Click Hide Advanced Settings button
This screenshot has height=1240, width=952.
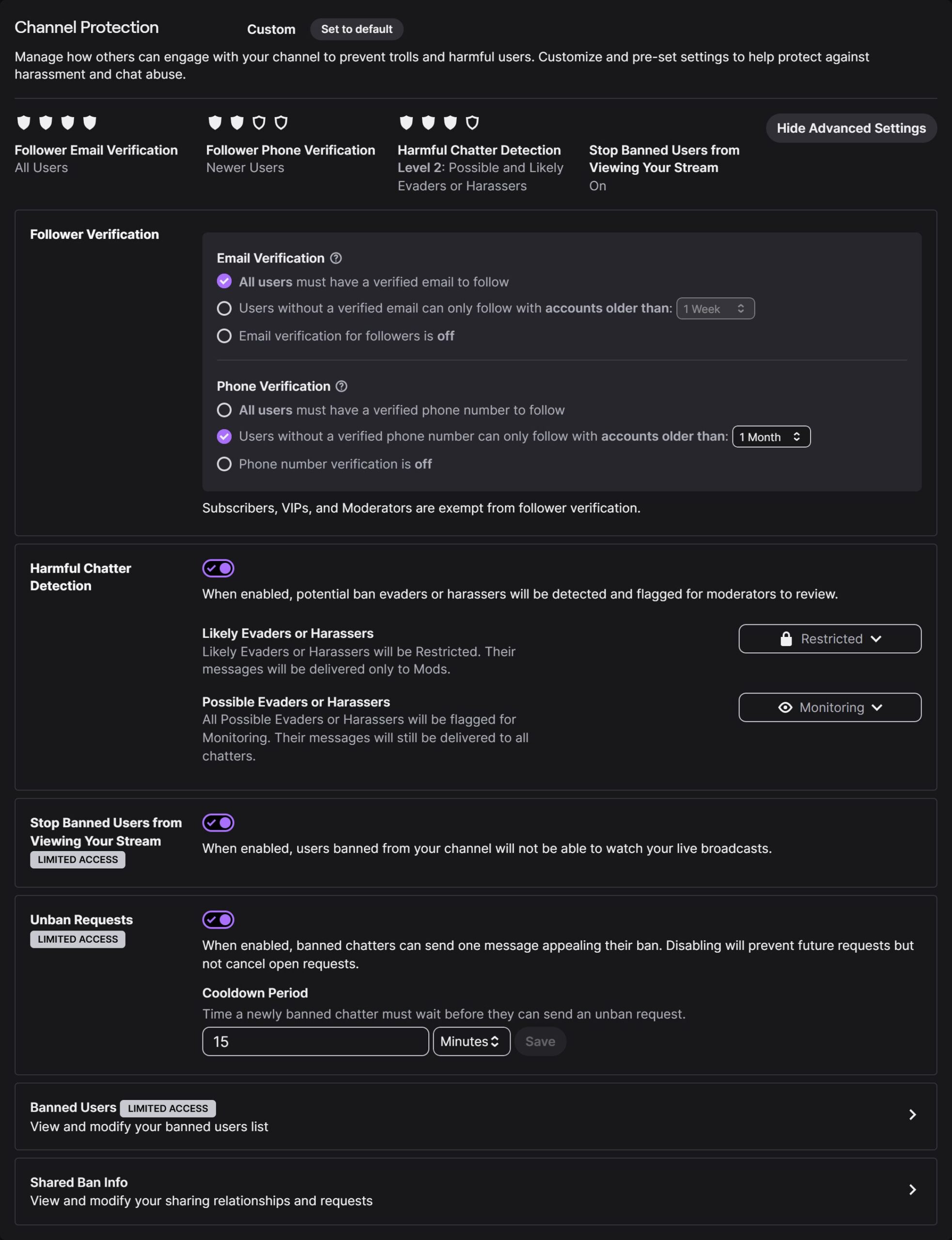851,128
